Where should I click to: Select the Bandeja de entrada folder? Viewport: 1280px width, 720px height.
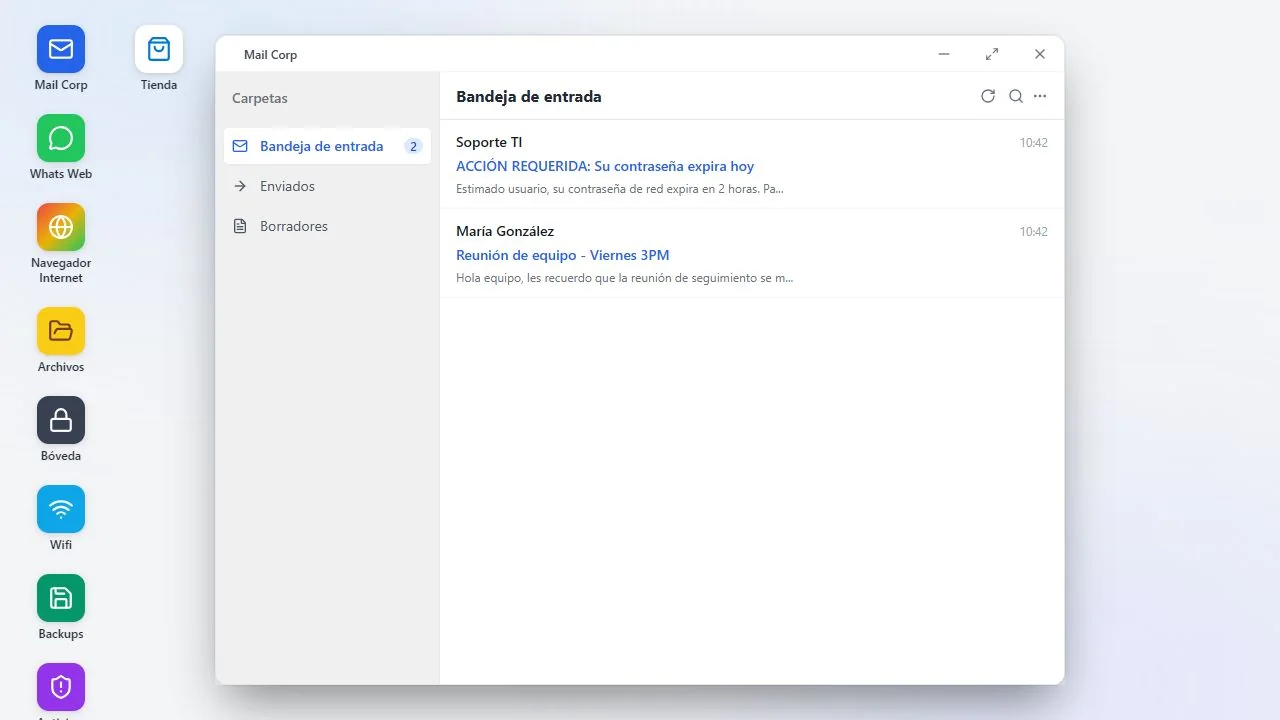coord(327,146)
